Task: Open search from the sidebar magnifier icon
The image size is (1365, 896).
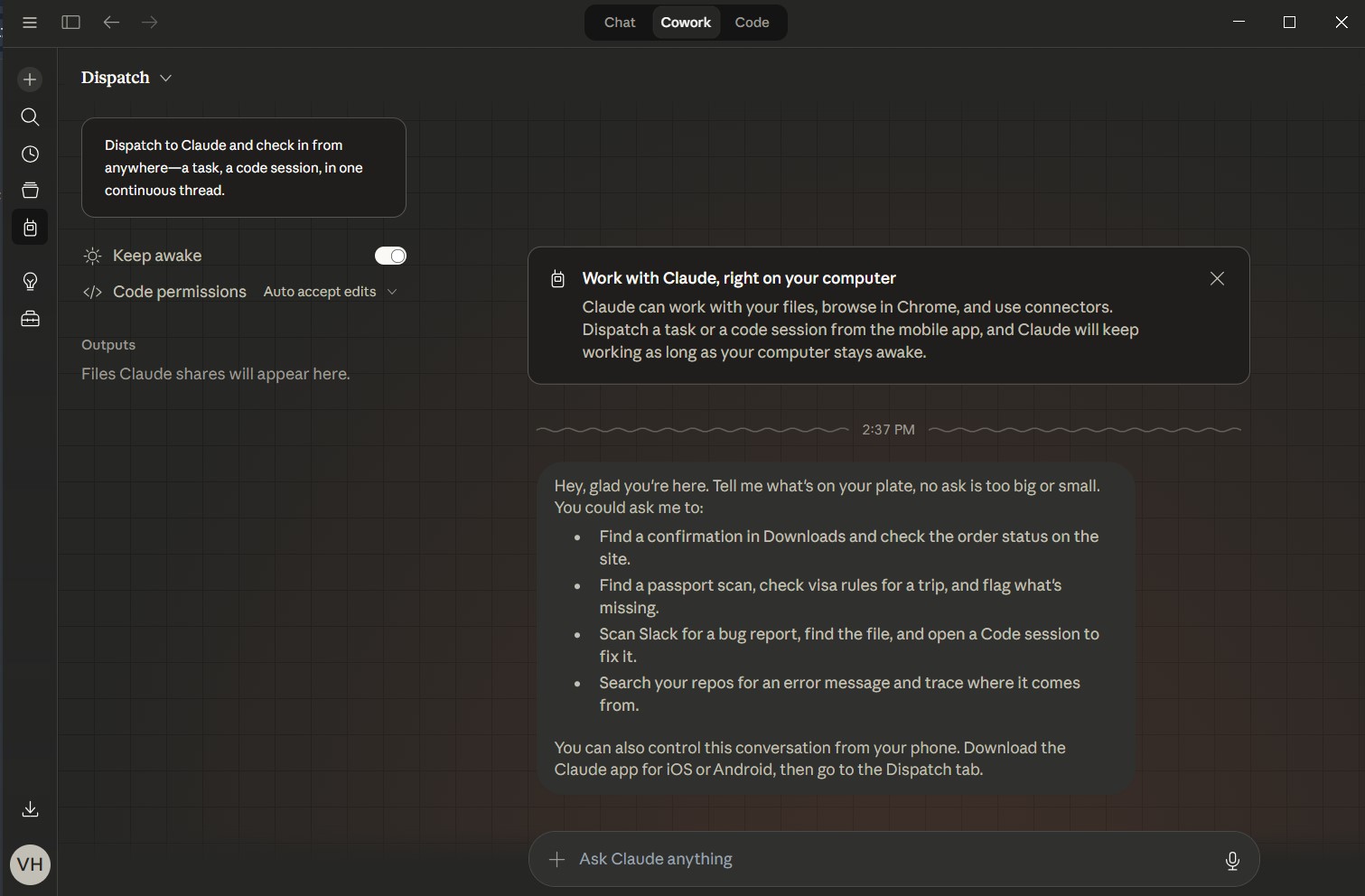Action: [30, 117]
